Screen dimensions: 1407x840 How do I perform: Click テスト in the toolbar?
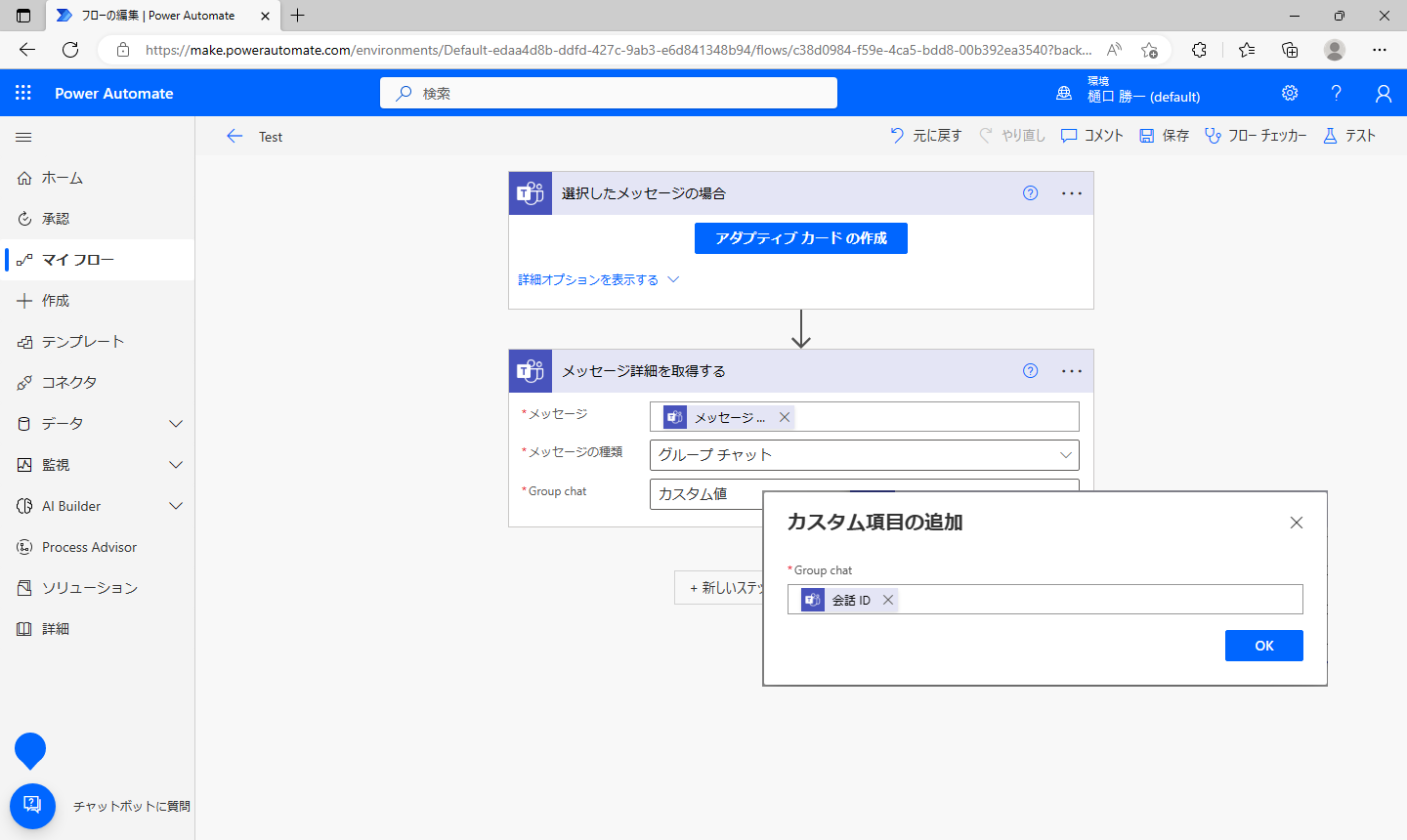(x=1349, y=136)
